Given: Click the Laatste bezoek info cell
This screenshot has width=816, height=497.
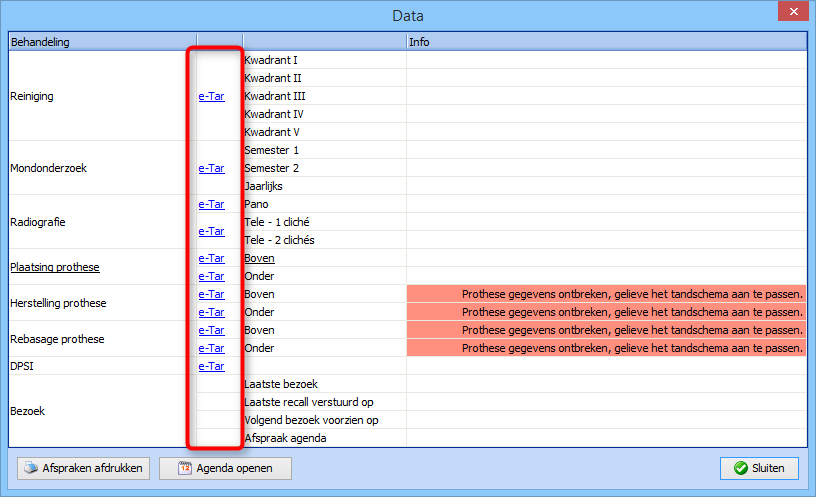Looking at the screenshot, I should [x=605, y=384].
